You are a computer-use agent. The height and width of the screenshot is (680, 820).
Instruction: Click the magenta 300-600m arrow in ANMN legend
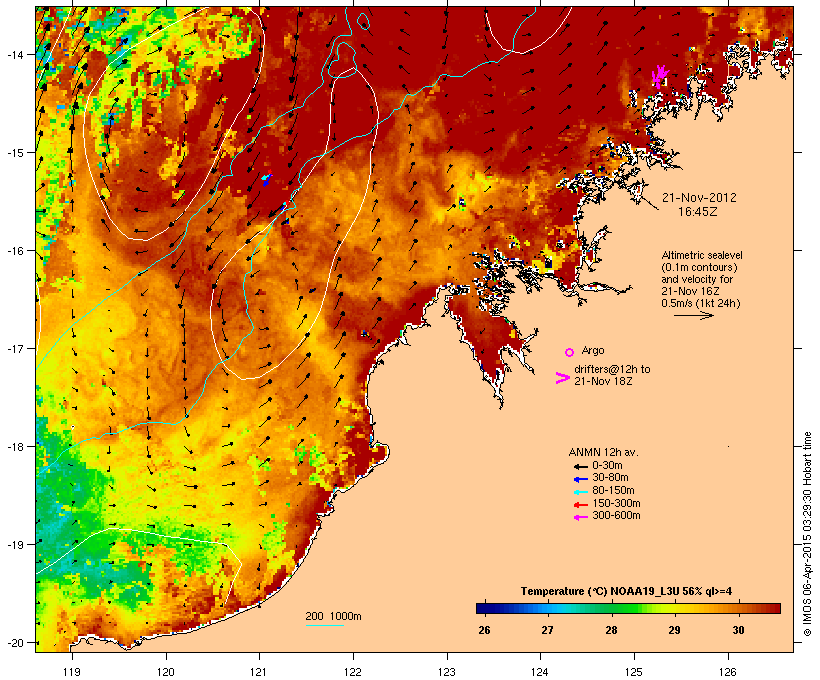click(581, 517)
